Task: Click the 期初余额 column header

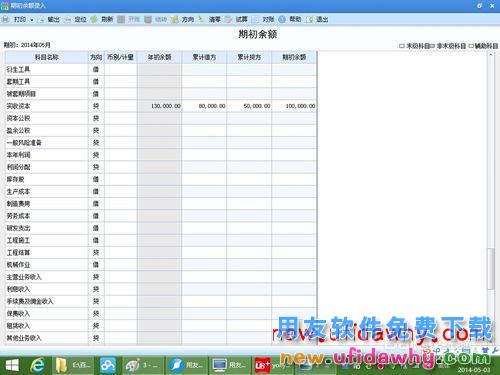Action: 294,57
